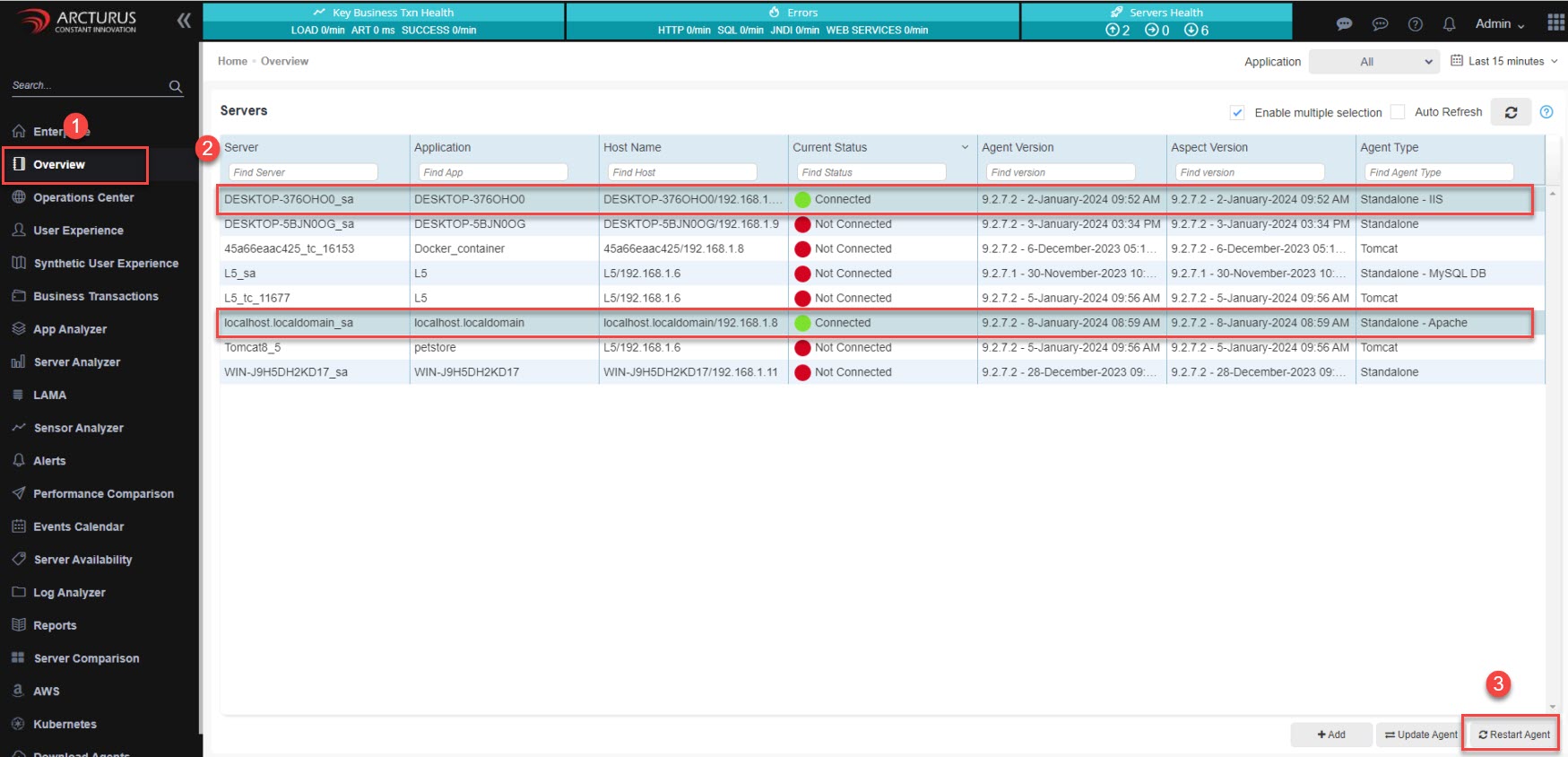Screen dimensions: 1568x757
Task: Click the Log Analyzer folder icon
Action: [19, 592]
